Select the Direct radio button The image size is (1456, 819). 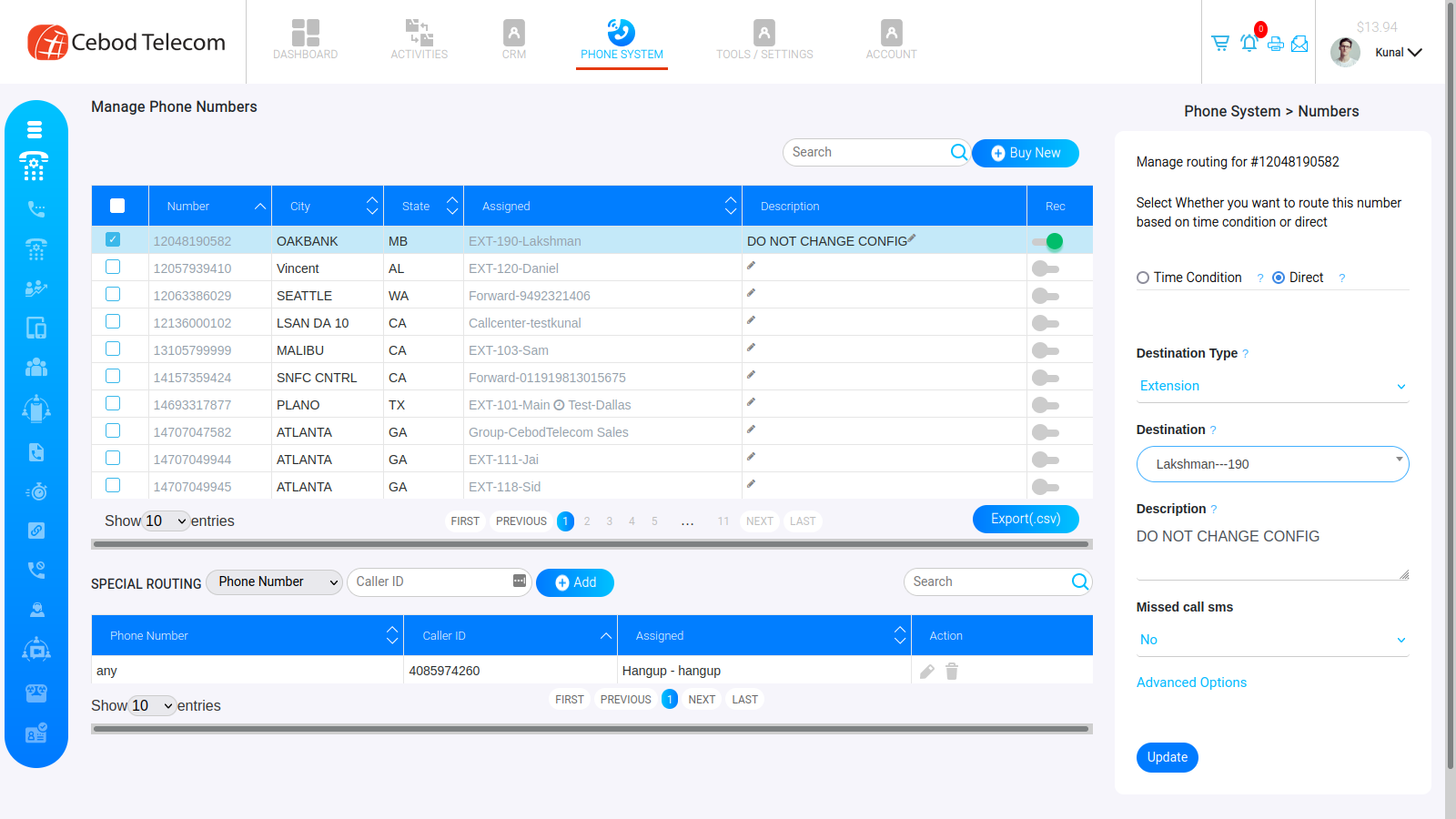coord(1279,278)
